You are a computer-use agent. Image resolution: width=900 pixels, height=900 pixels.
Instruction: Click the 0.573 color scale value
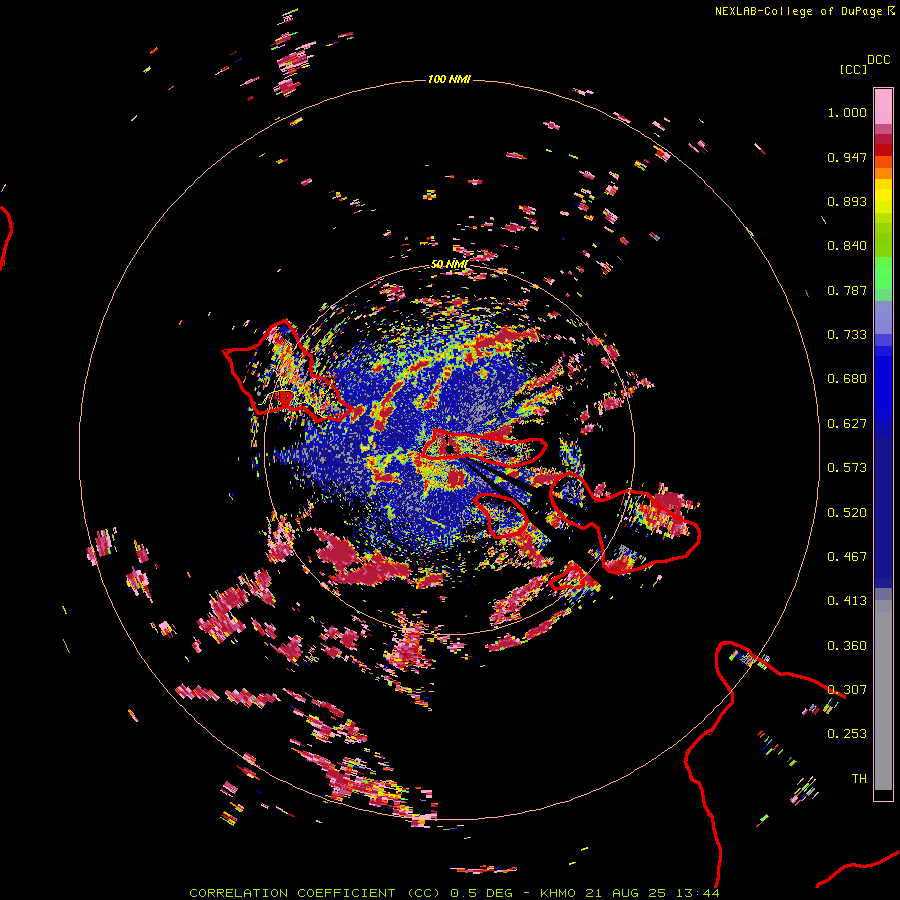coord(847,468)
